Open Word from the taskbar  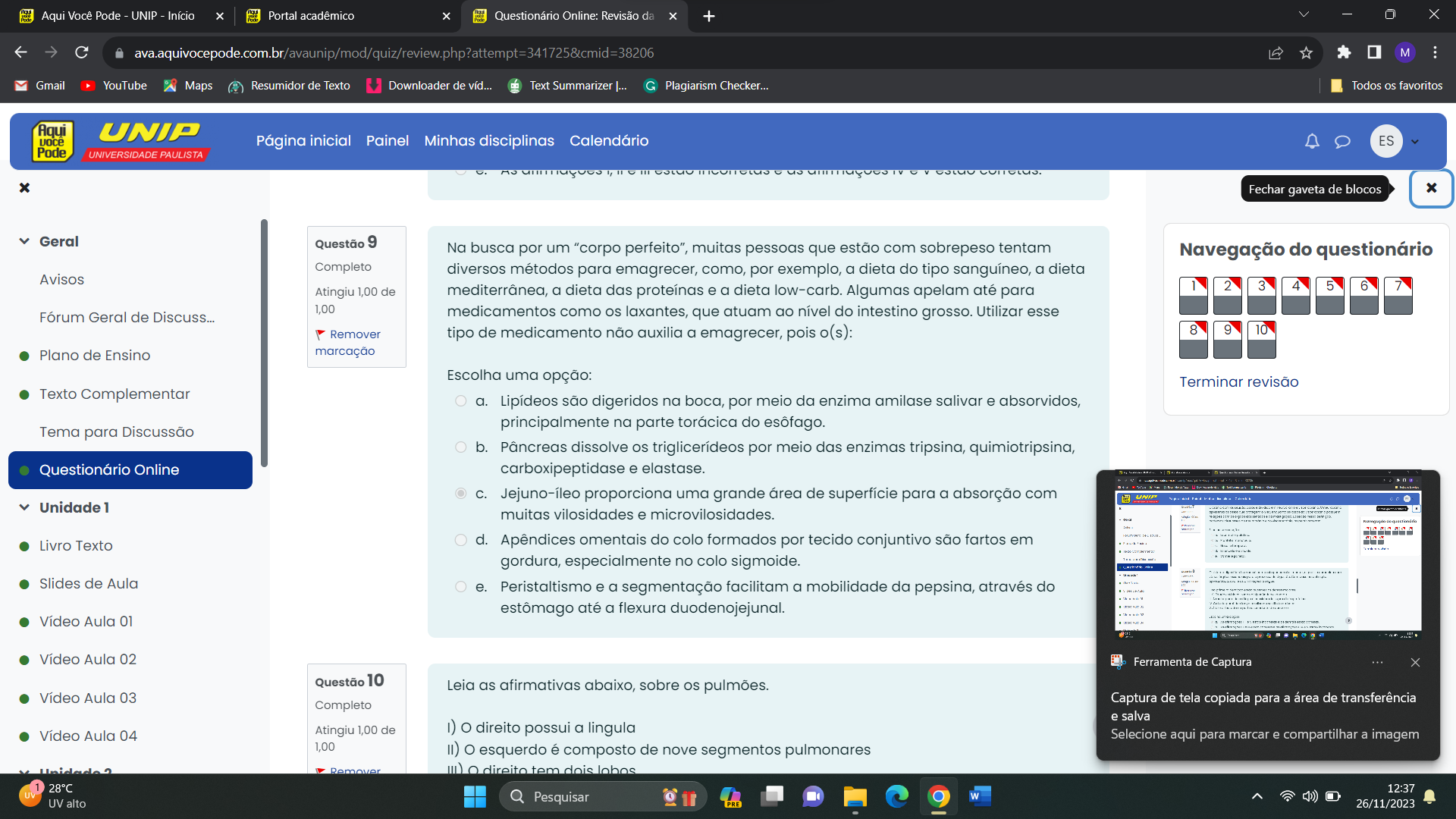[980, 796]
